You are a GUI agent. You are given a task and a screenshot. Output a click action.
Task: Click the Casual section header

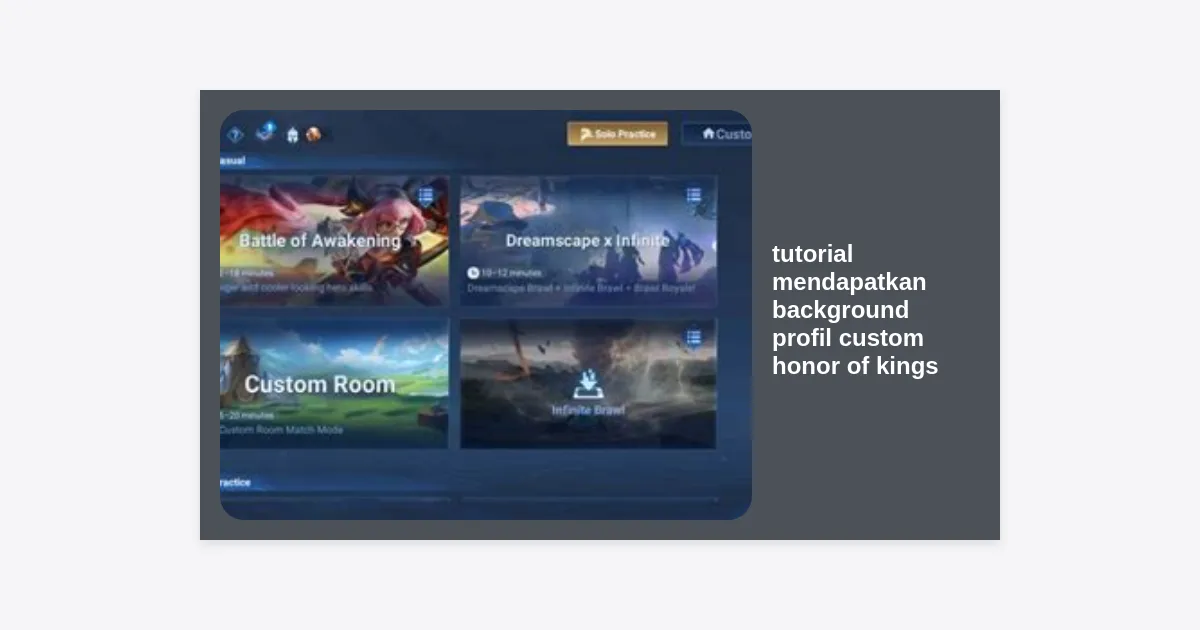coord(233,161)
